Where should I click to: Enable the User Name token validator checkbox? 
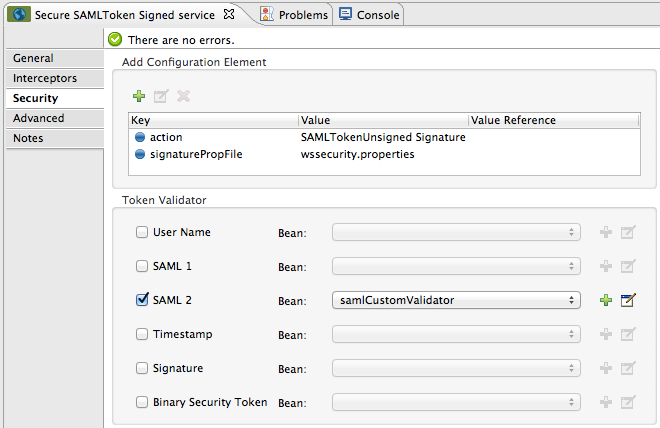point(141,232)
